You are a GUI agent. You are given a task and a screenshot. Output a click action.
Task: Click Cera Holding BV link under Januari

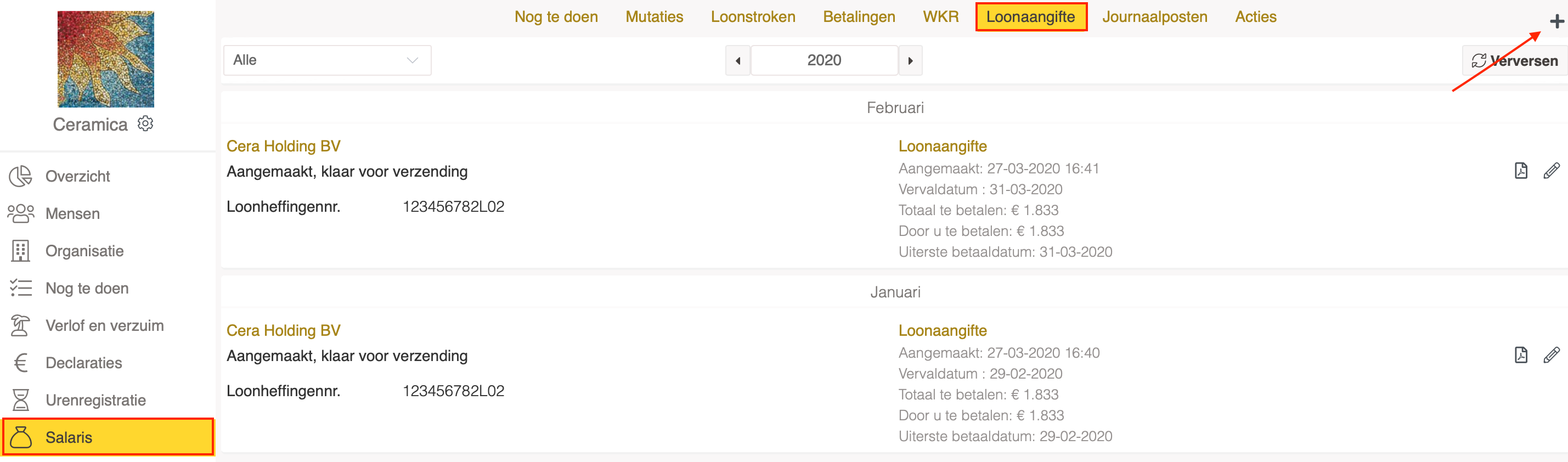pos(283,330)
